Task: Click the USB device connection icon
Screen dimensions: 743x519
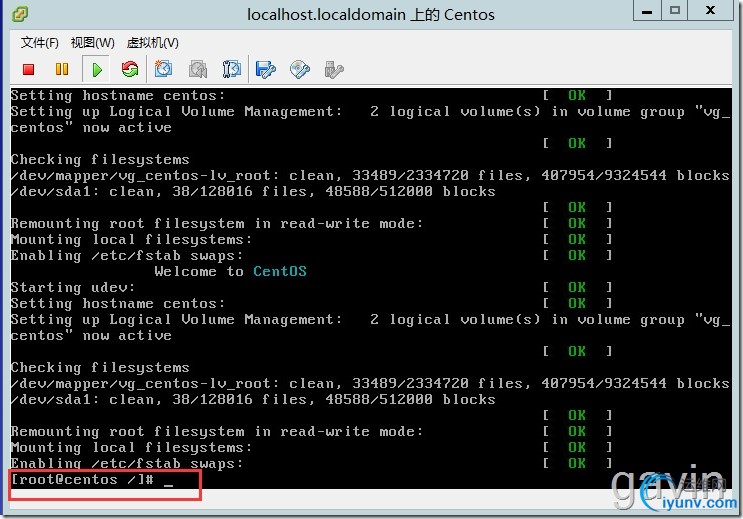Action: [334, 70]
